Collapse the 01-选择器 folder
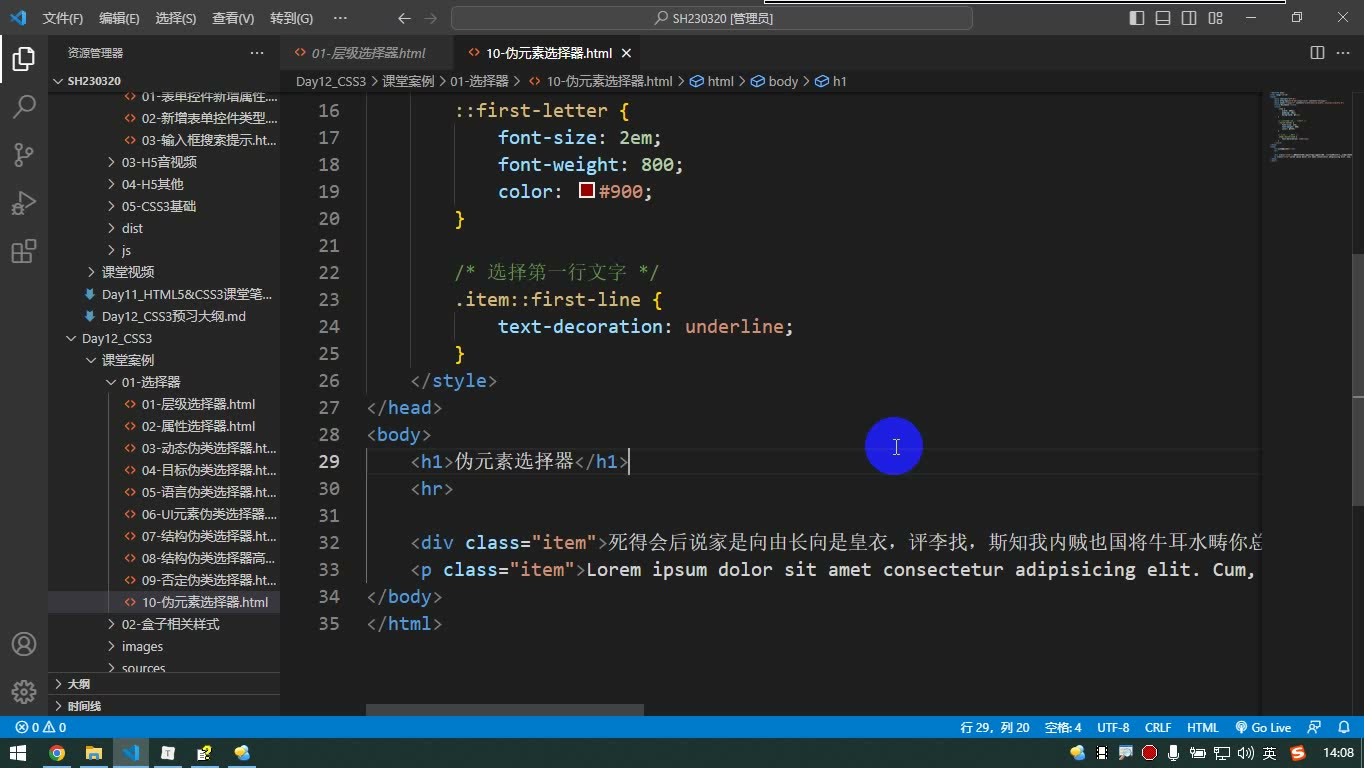The height and width of the screenshot is (768, 1364). 150,382
